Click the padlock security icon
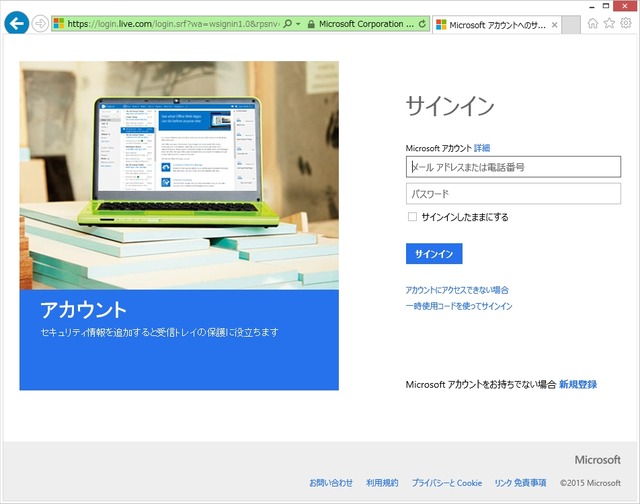 [x=311, y=24]
